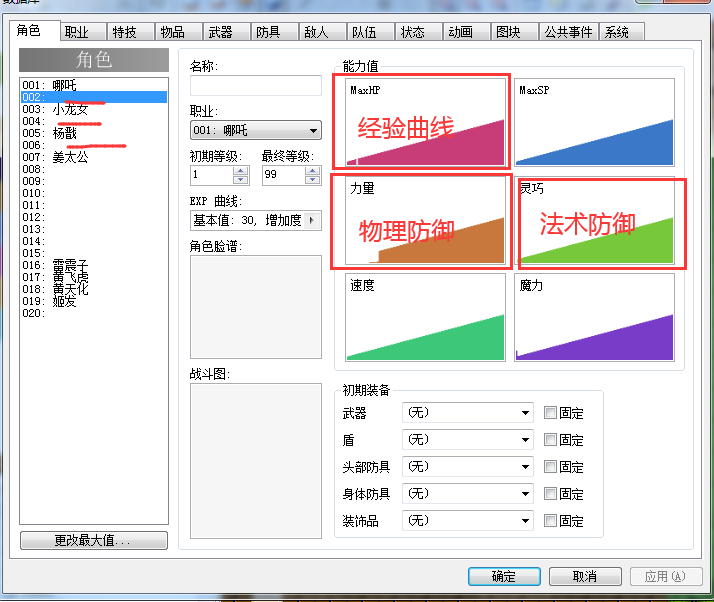Decrease 初期等级 with the down arrow
The width and height of the screenshot is (714, 602).
(x=240, y=180)
